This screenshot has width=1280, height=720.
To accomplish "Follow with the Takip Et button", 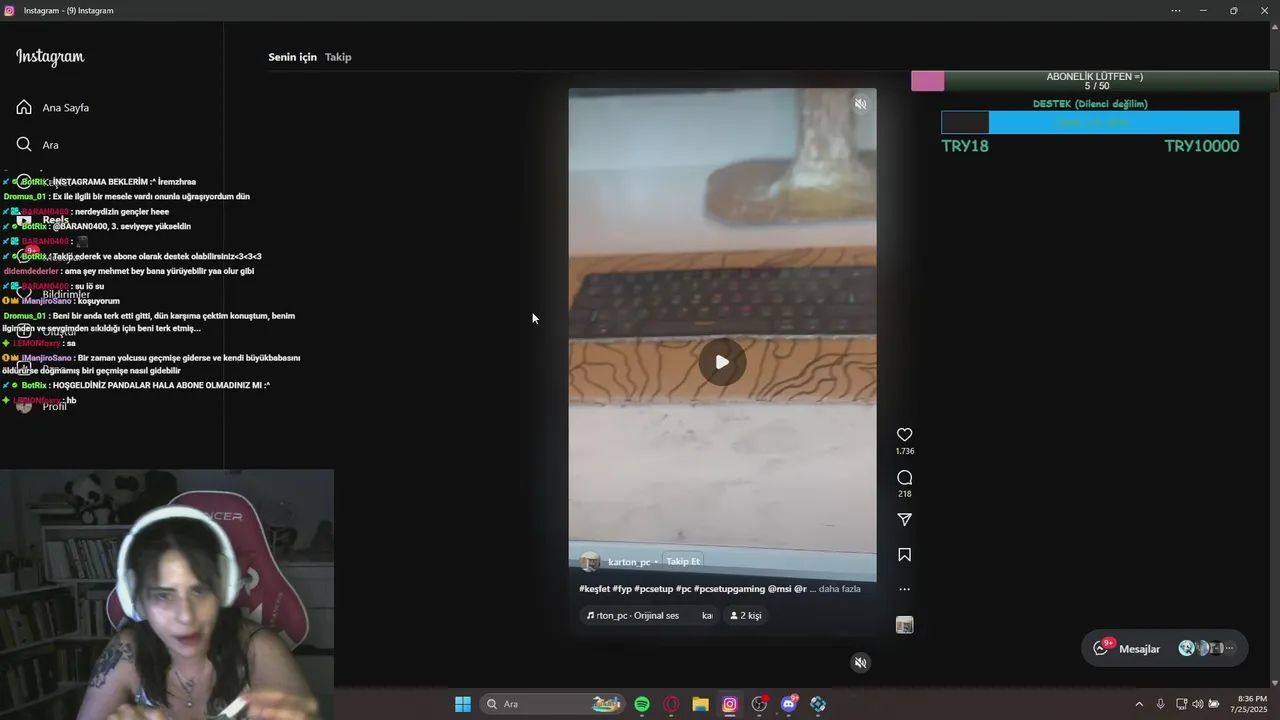I will [683, 562].
